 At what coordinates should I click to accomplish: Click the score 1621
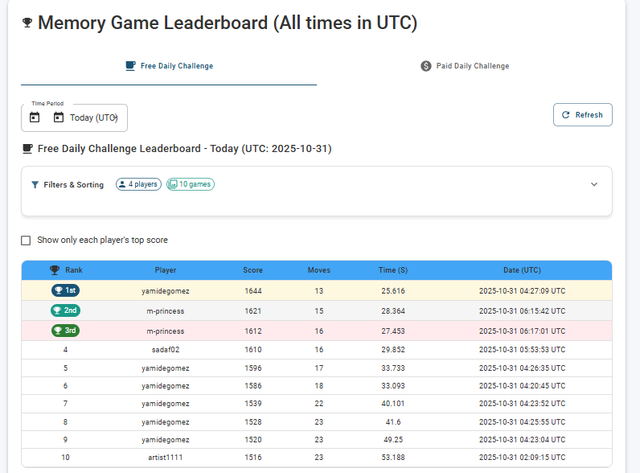pyautogui.click(x=253, y=311)
